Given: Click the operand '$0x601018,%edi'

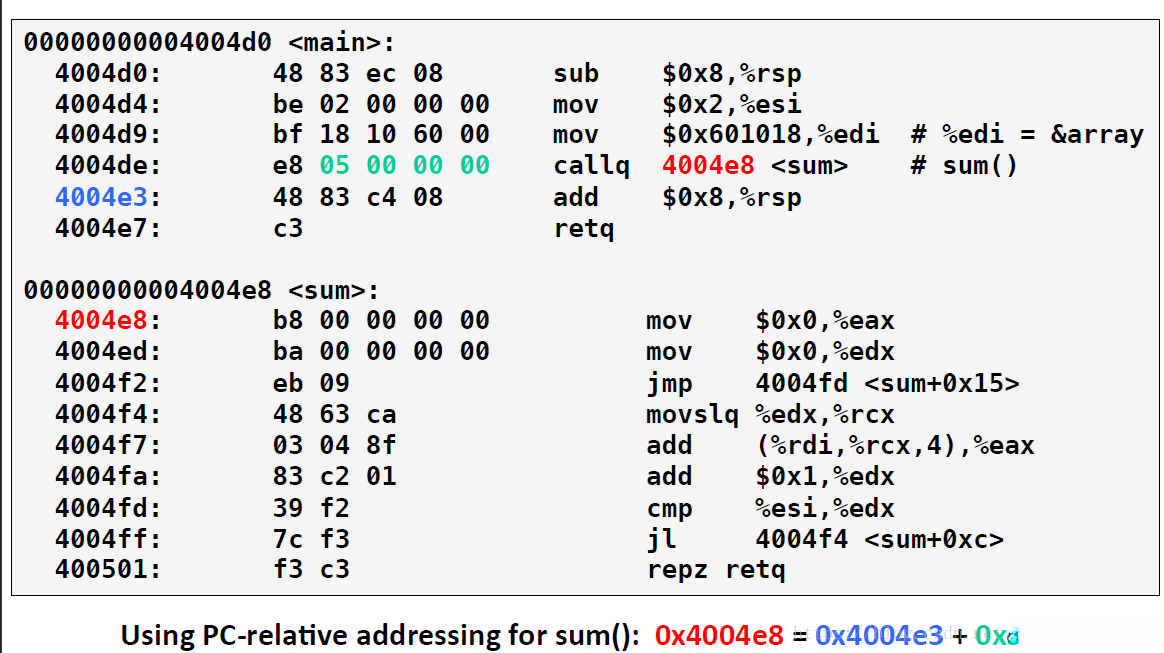Looking at the screenshot, I should tap(771, 134).
